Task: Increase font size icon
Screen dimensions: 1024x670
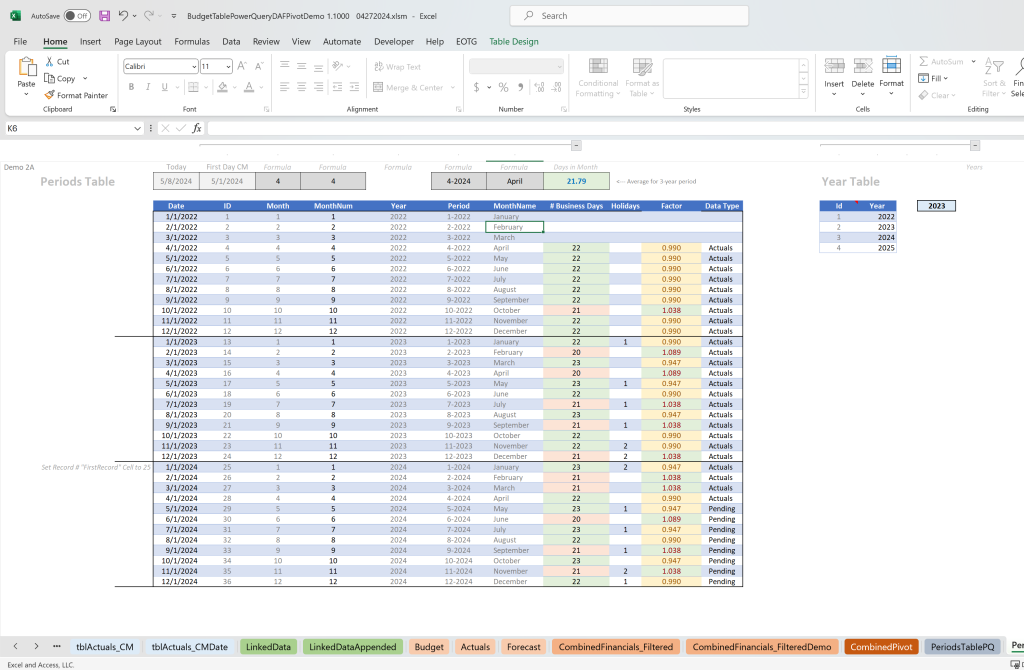Action: point(242,66)
